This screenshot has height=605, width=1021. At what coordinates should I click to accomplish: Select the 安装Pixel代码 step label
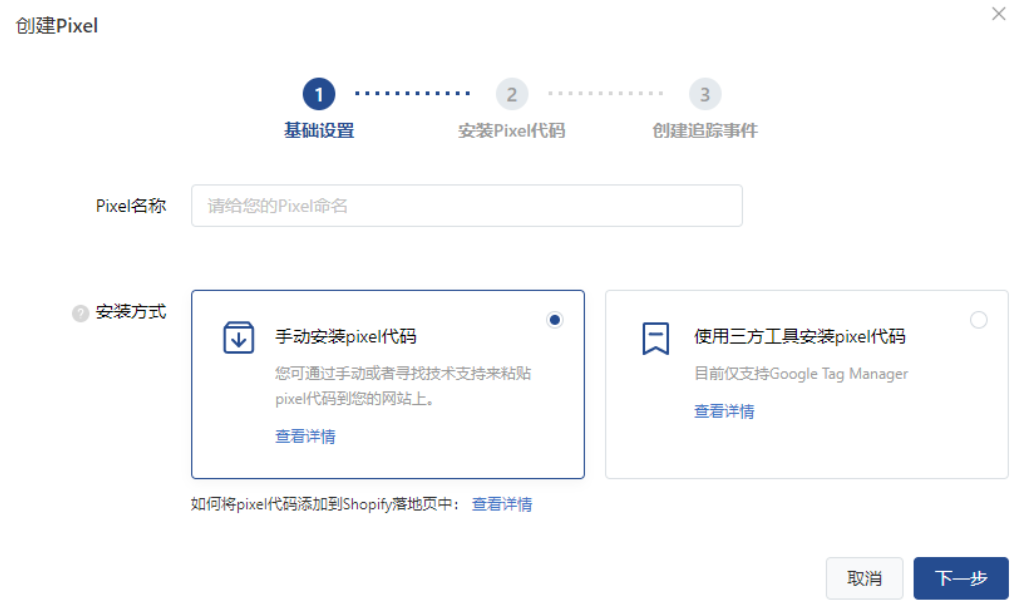pos(512,131)
